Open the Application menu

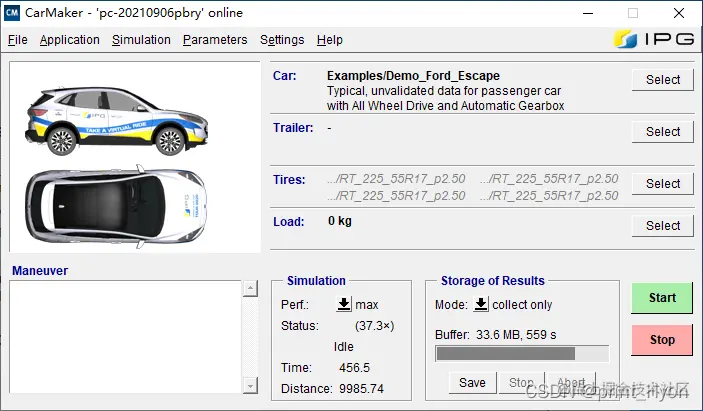(x=69, y=40)
